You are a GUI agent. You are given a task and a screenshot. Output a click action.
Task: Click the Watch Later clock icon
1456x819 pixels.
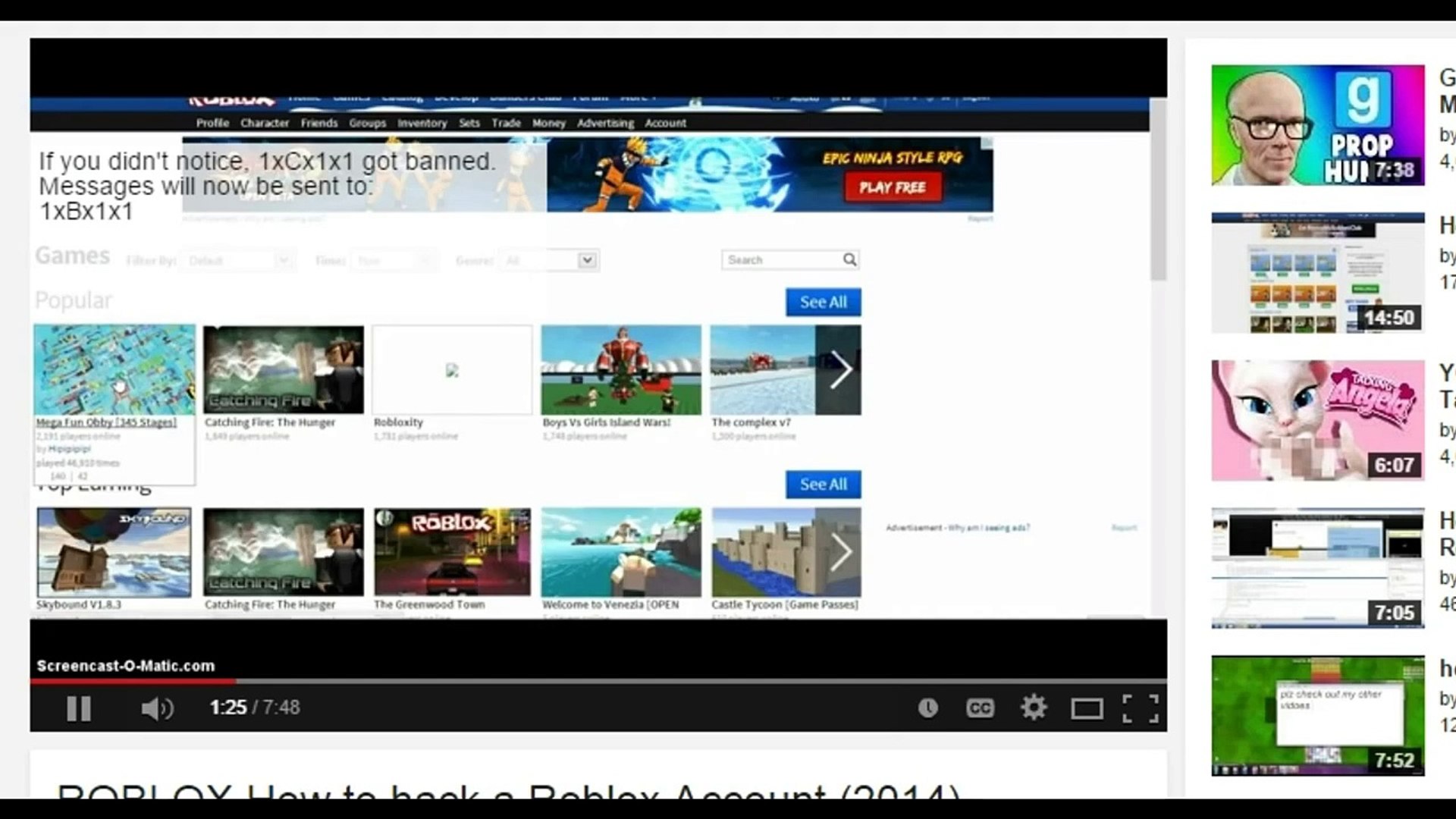tap(928, 708)
